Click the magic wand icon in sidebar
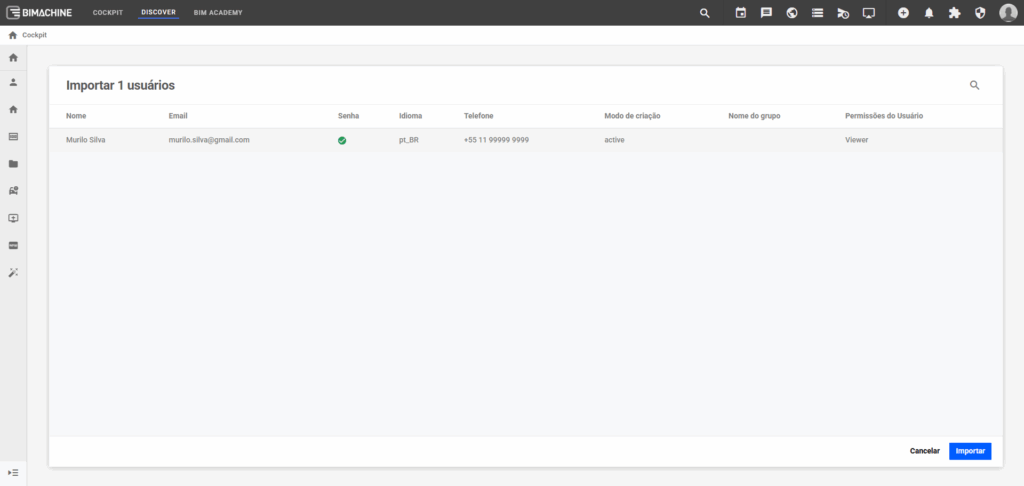Viewport: 1024px width, 486px height. point(13,272)
